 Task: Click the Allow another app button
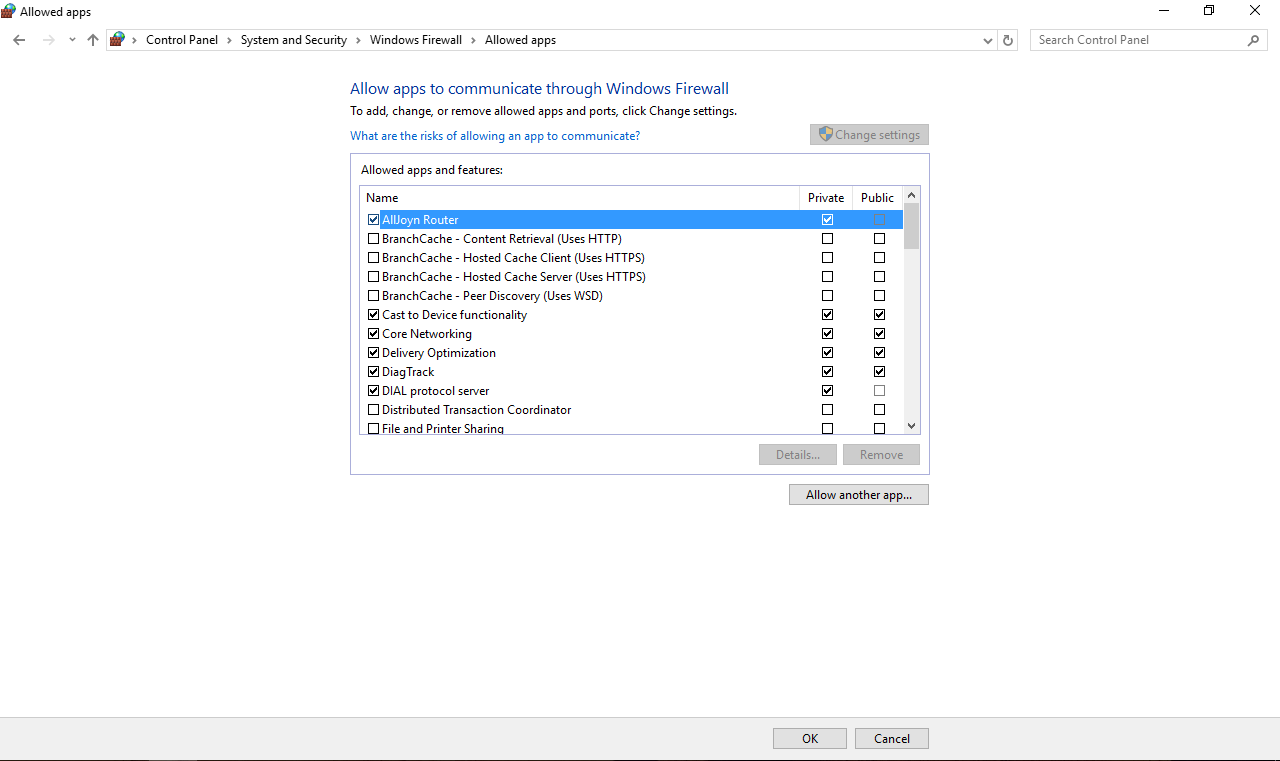[x=858, y=494]
